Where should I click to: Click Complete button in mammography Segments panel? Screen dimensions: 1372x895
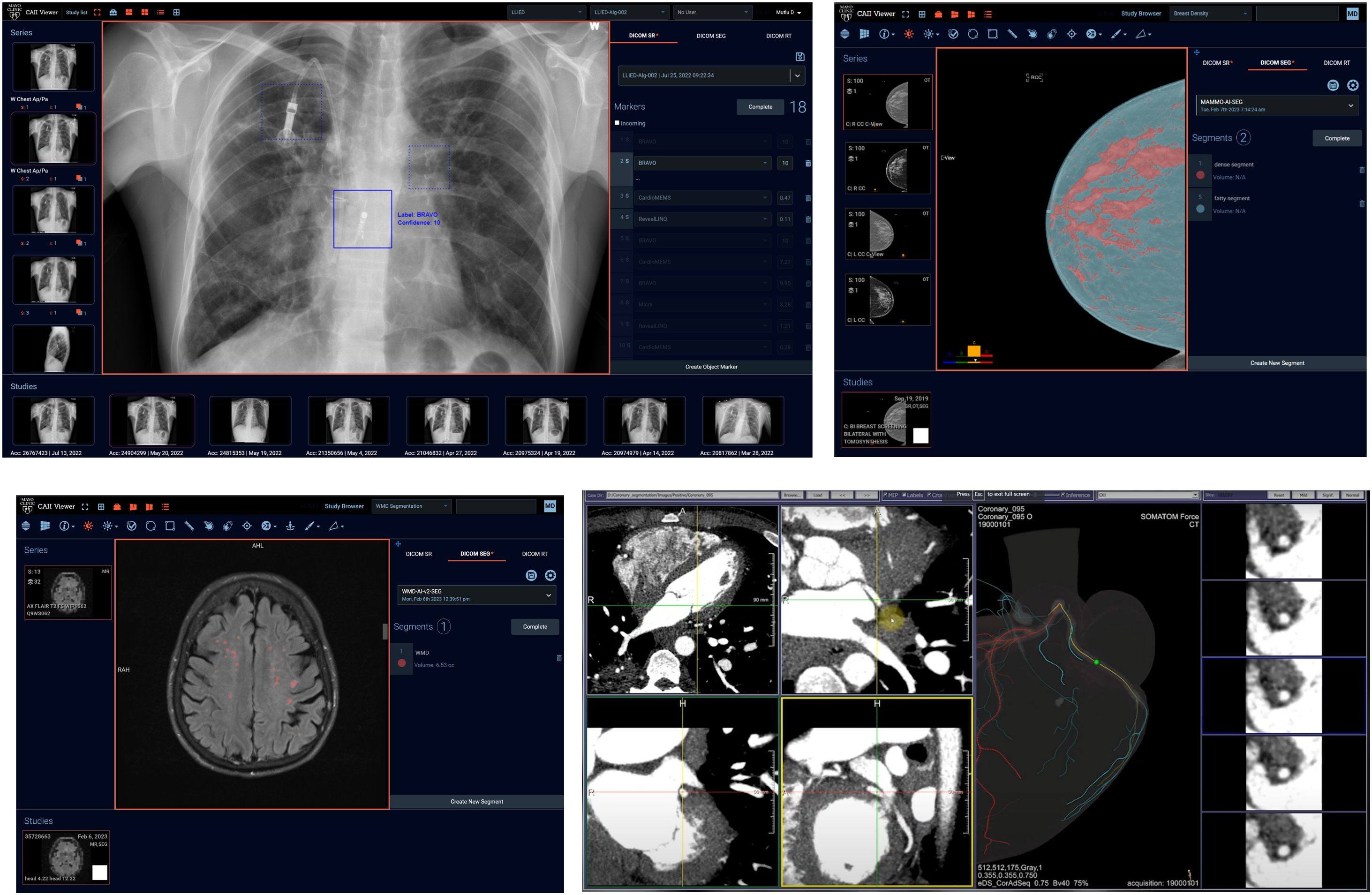tap(1336, 138)
